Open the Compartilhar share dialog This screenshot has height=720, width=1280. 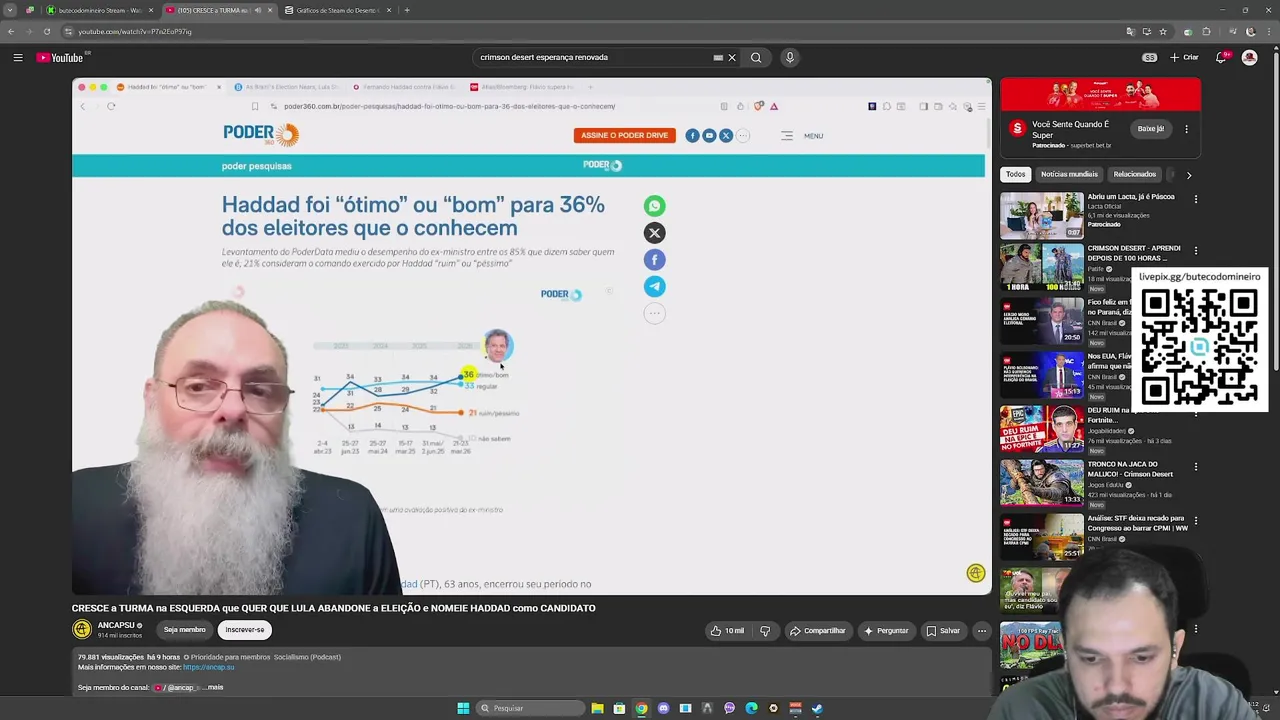point(818,631)
